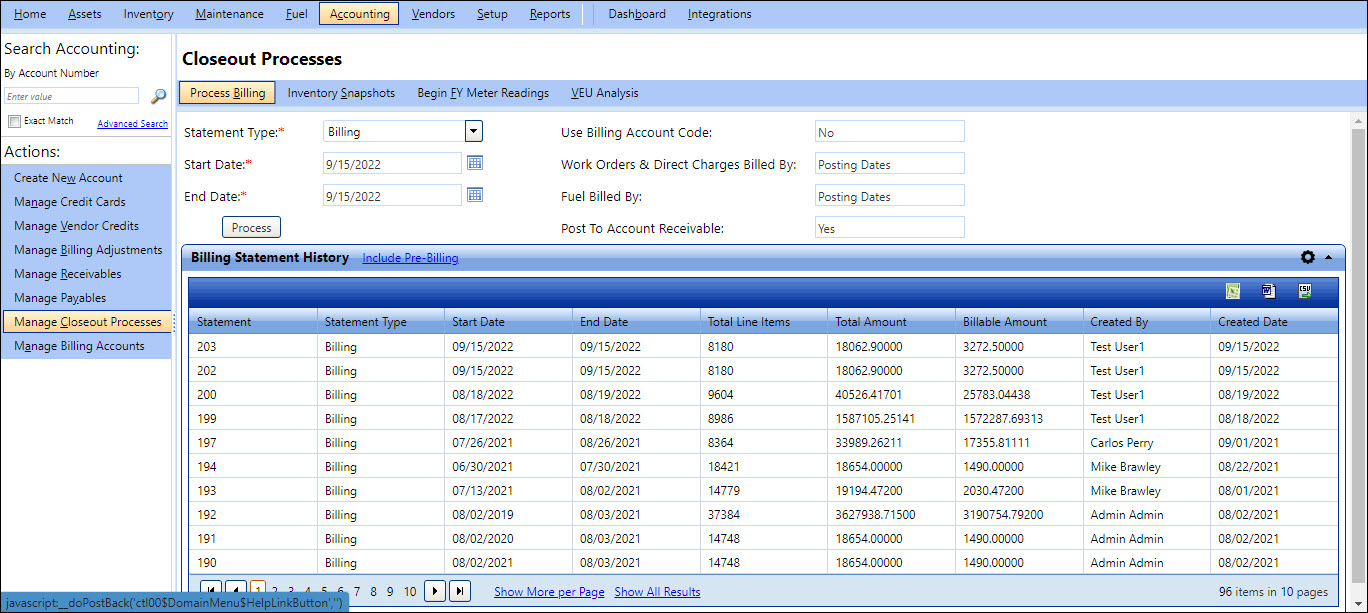1368x613 pixels.
Task: Click Show More per Page link
Action: point(549,592)
